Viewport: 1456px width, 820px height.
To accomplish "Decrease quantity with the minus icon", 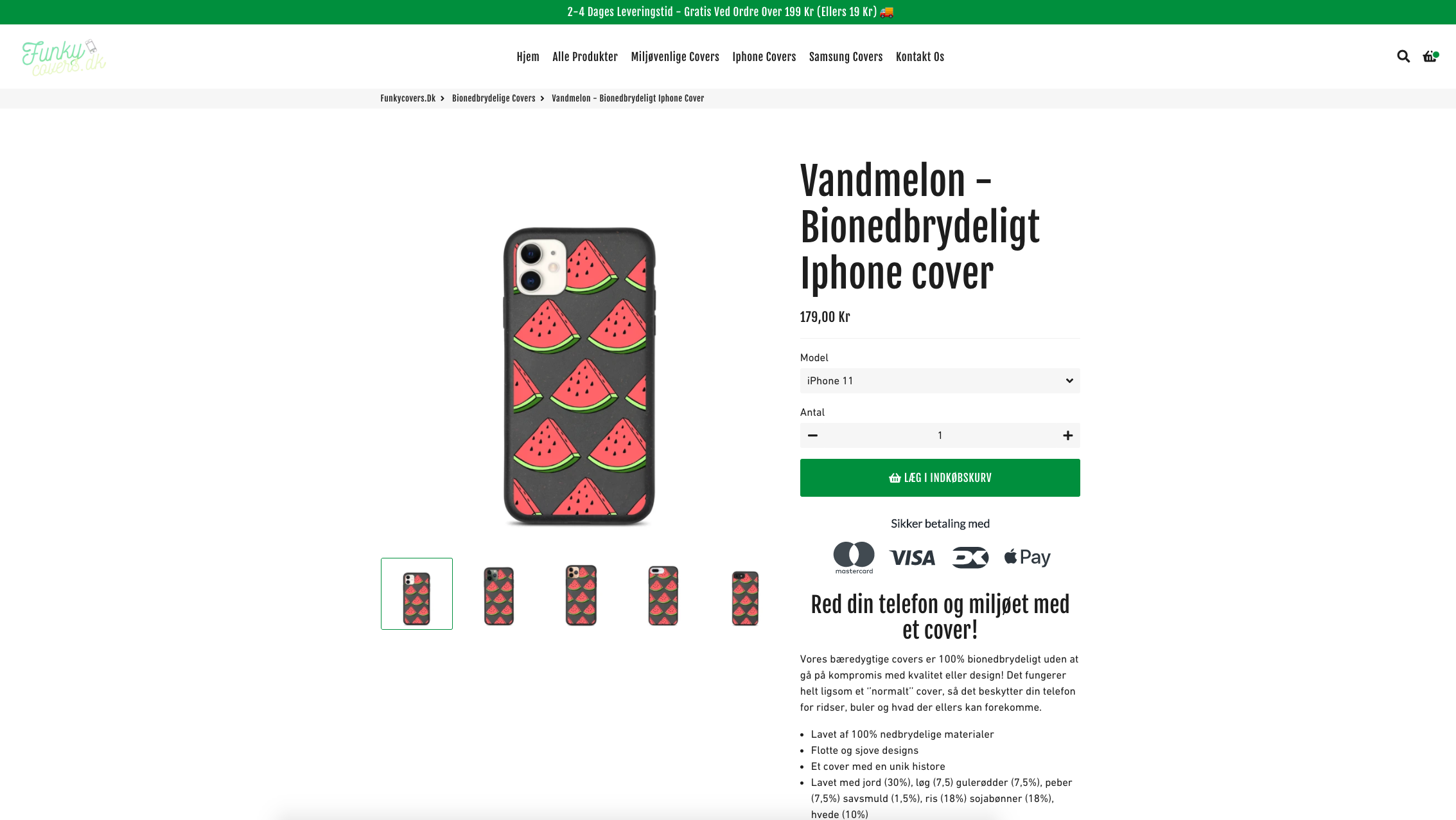I will pos(812,436).
